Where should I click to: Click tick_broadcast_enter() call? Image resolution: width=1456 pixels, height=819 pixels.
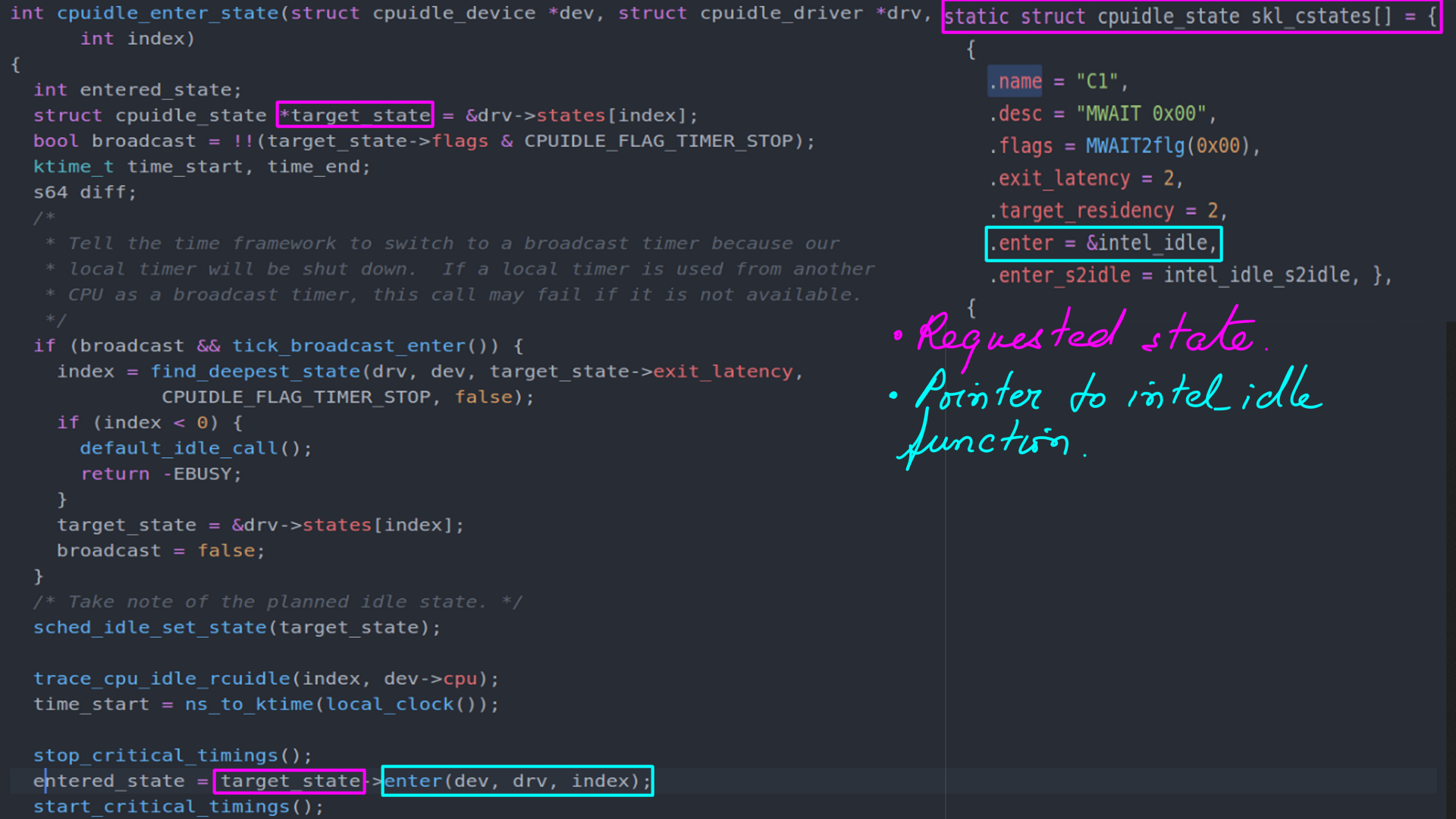pos(366,346)
